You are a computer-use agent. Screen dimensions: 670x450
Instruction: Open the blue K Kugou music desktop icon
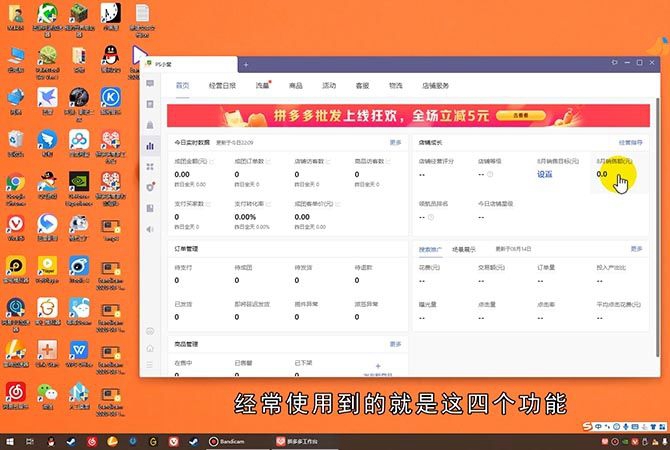pos(111,101)
